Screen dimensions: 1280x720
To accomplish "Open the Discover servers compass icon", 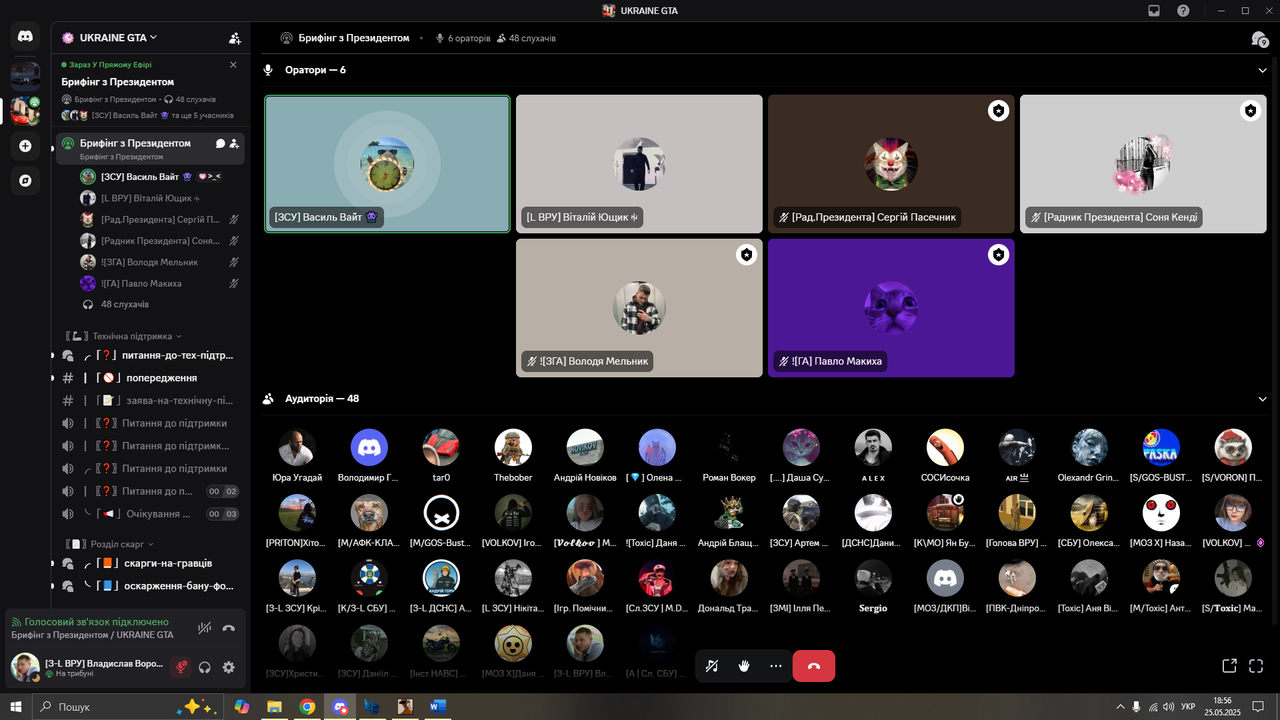I will 25,181.
